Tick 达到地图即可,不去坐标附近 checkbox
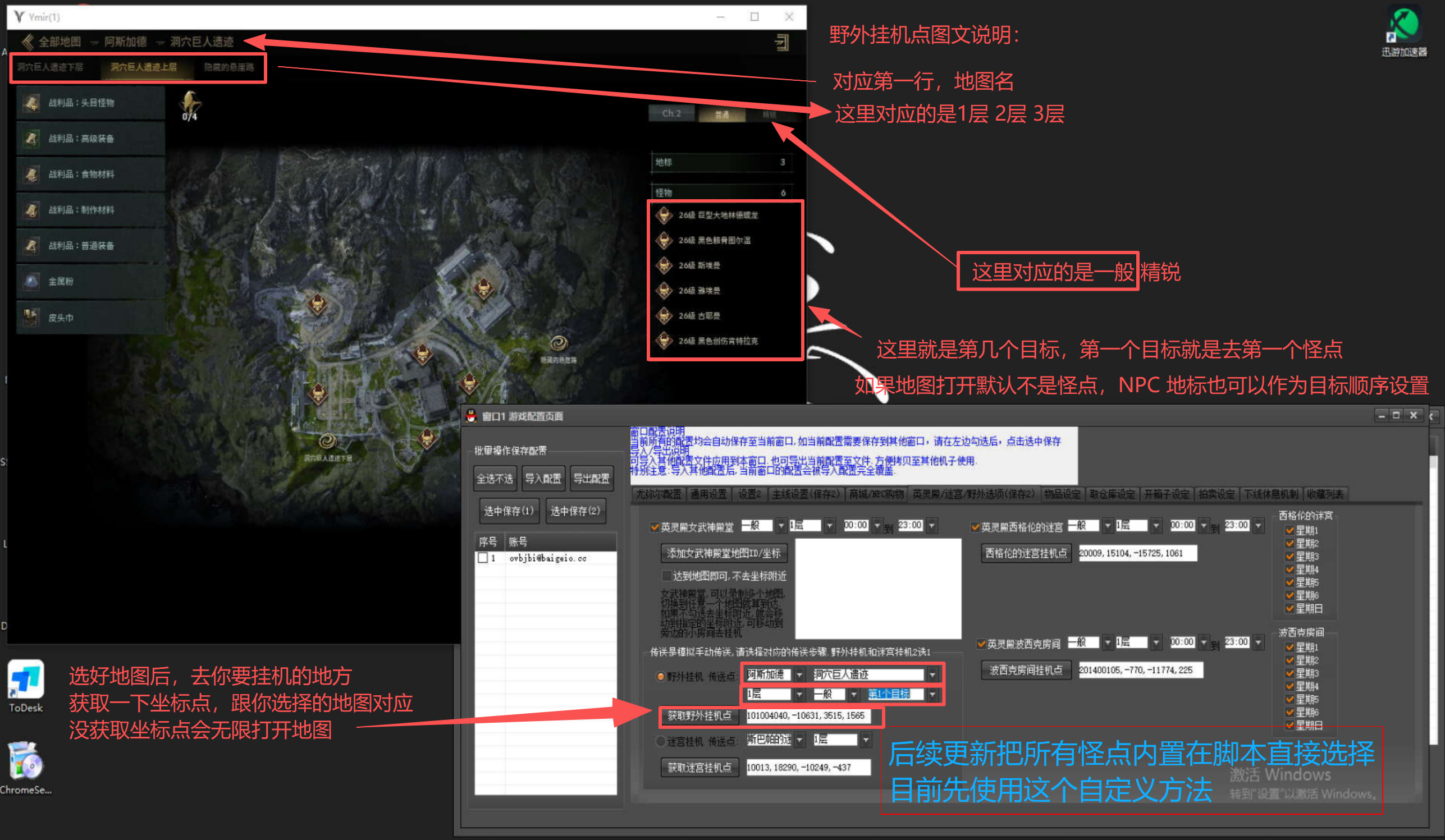This screenshot has height=840, width=1445. pos(666,575)
